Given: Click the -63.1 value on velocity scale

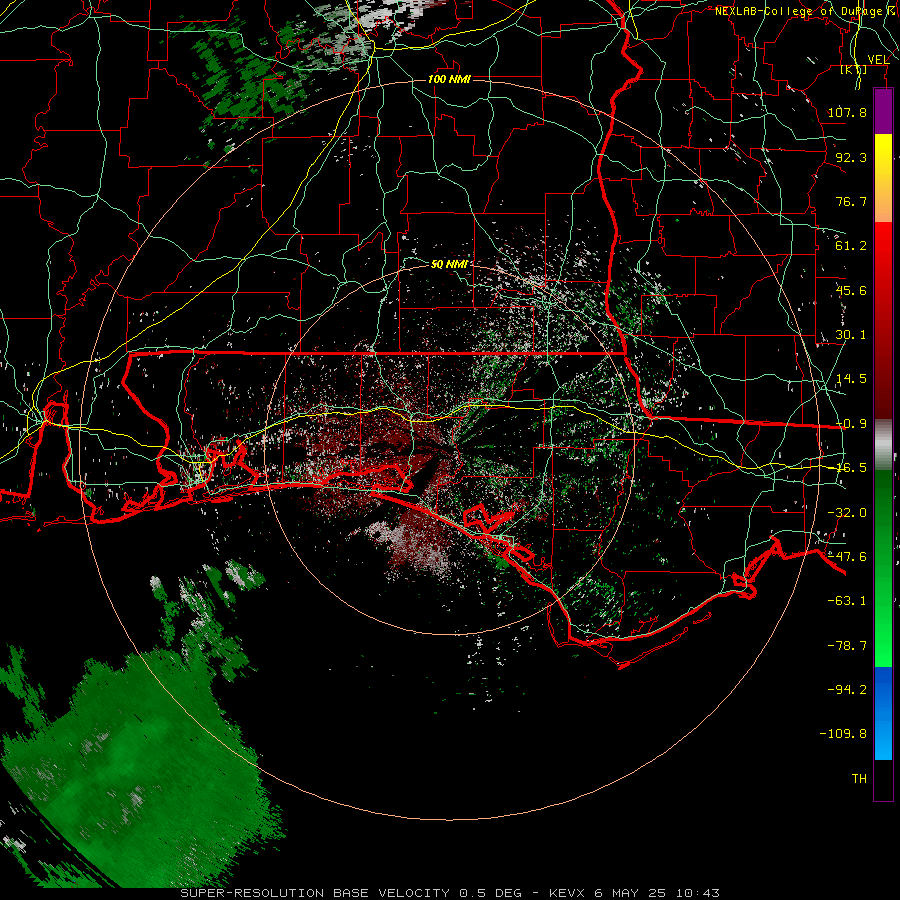Looking at the screenshot, I should point(847,601).
